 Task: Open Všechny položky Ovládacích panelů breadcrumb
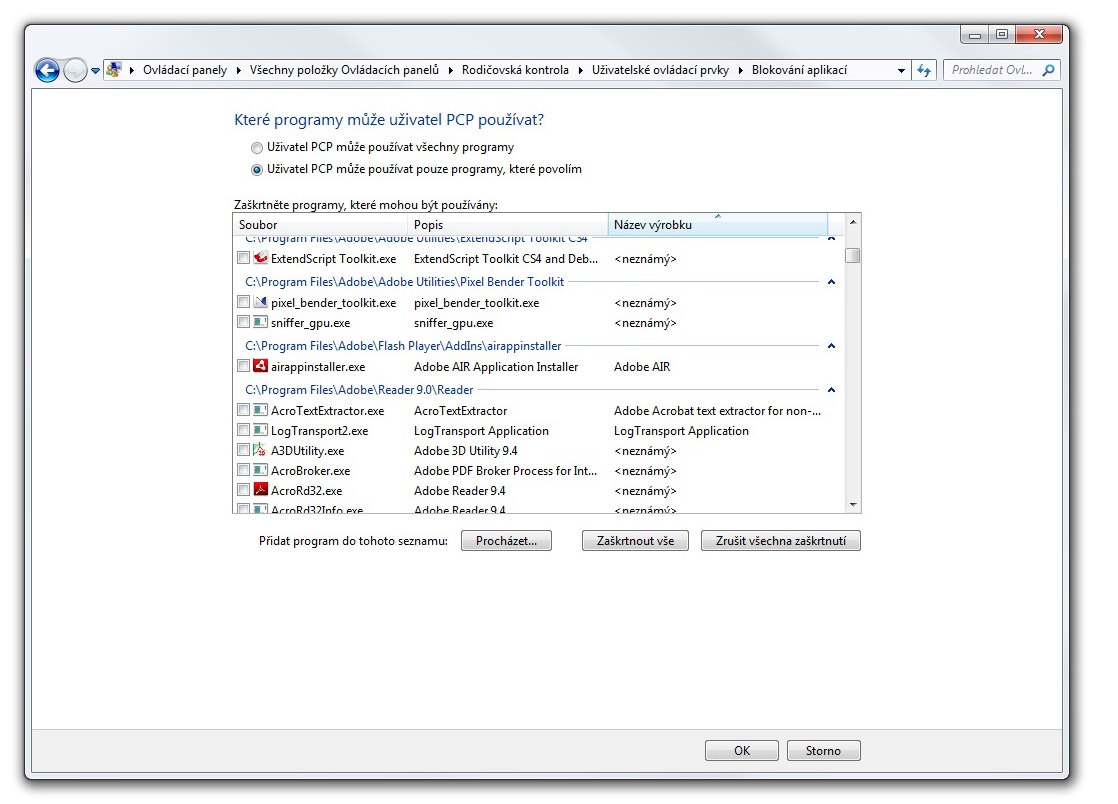344,70
